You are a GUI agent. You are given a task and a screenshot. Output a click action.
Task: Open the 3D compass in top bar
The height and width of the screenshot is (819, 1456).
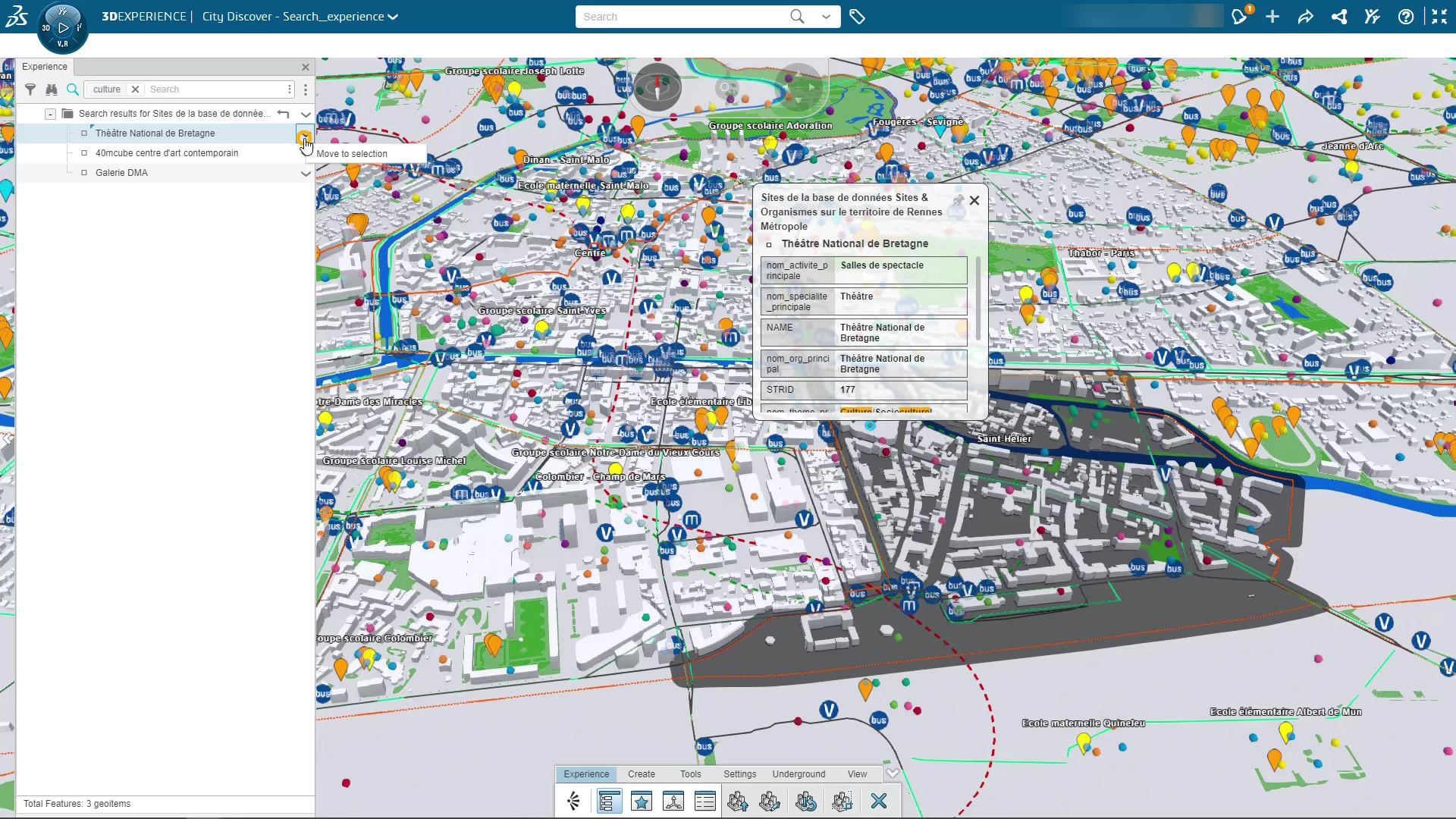click(x=63, y=28)
